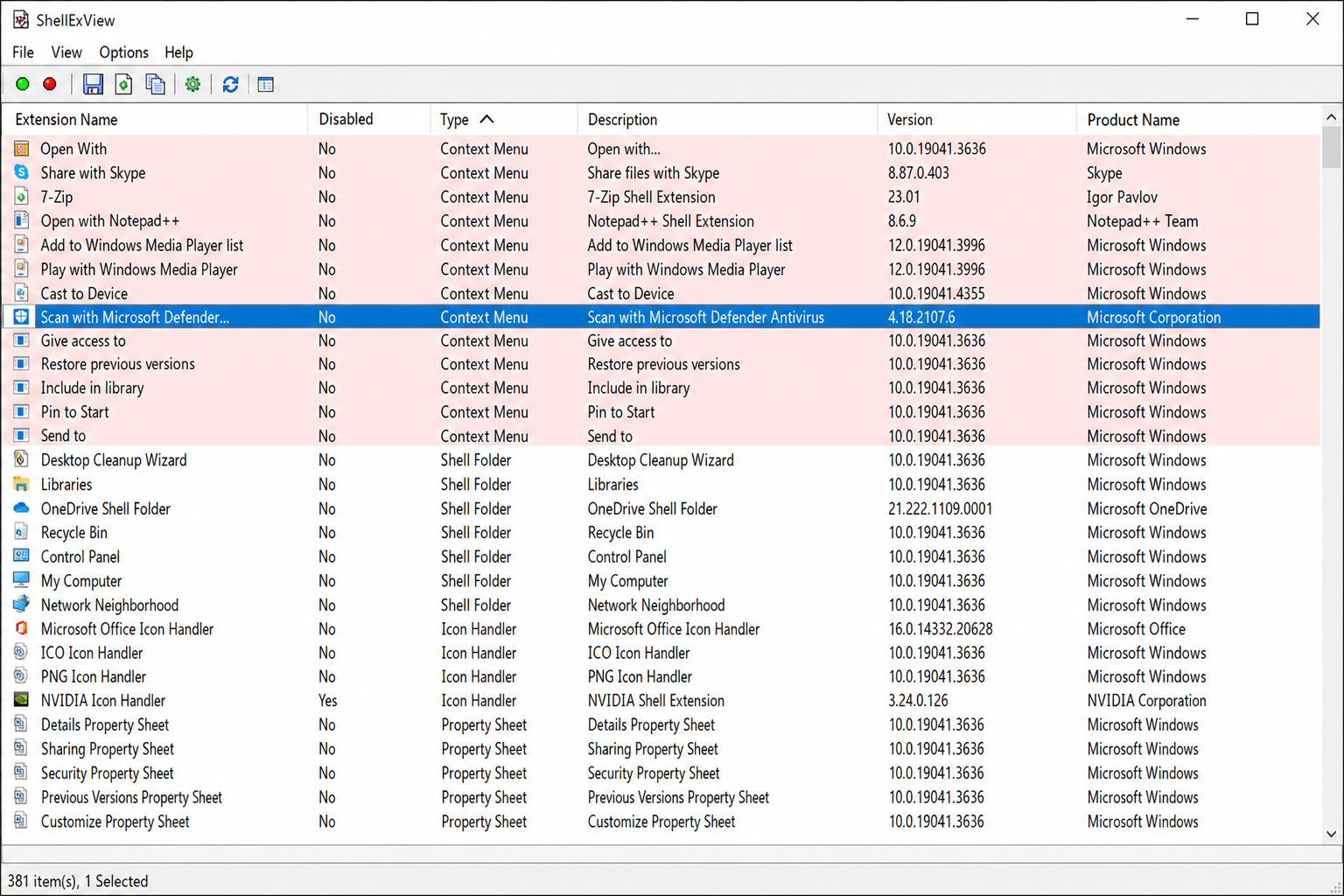Open the Help menu
Image resolution: width=1344 pixels, height=896 pixels.
pyautogui.click(x=178, y=52)
